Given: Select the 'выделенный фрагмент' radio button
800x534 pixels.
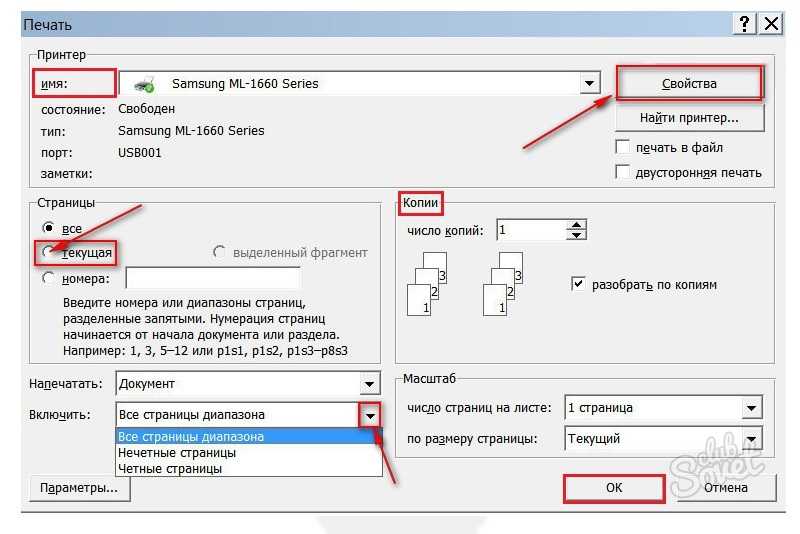Looking at the screenshot, I should (219, 252).
